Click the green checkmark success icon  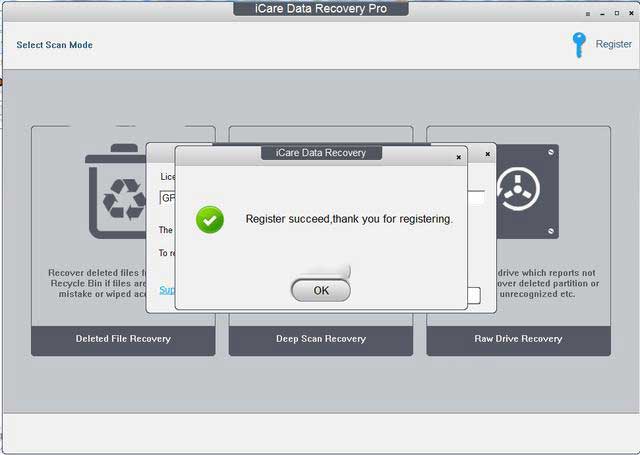tap(210, 219)
